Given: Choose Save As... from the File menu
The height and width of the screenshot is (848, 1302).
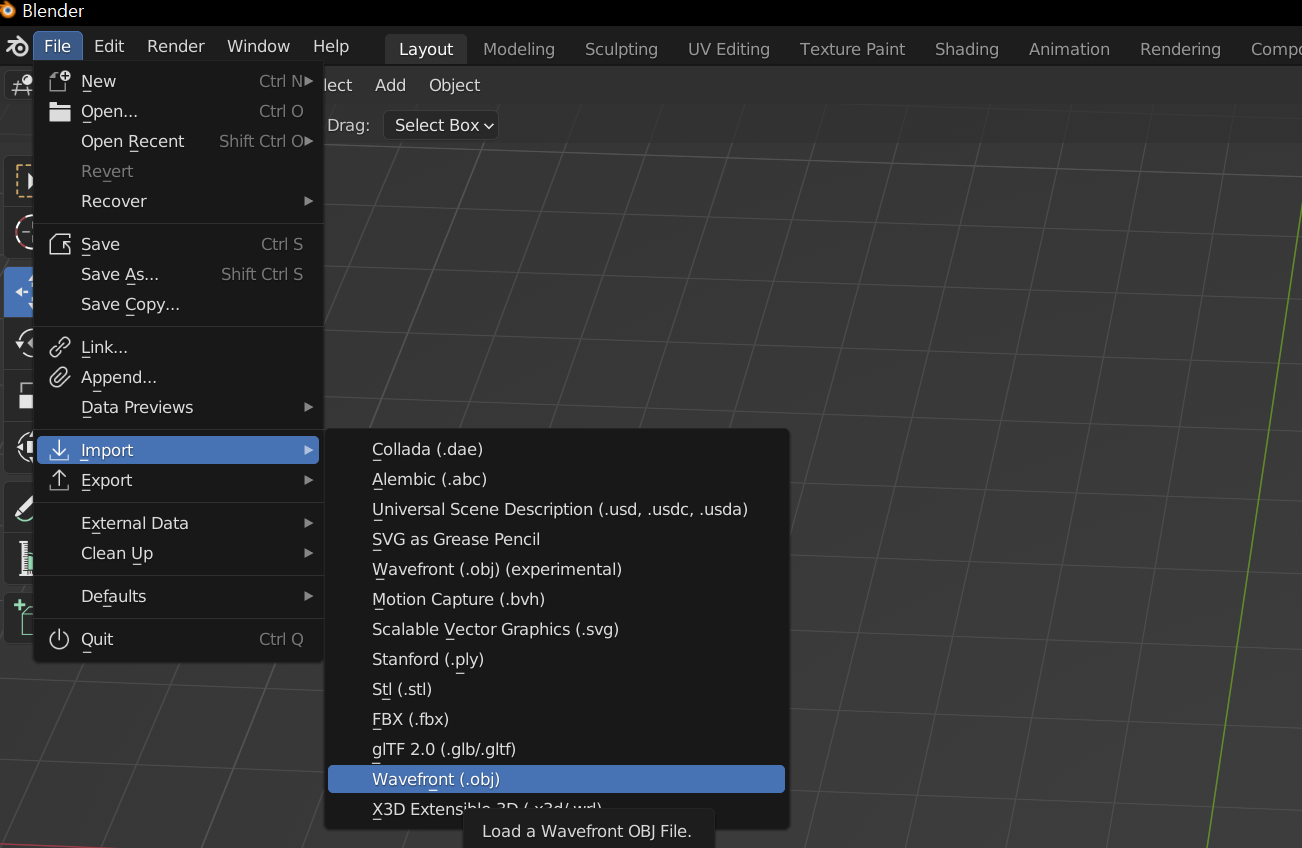Looking at the screenshot, I should pyautogui.click(x=178, y=274).
